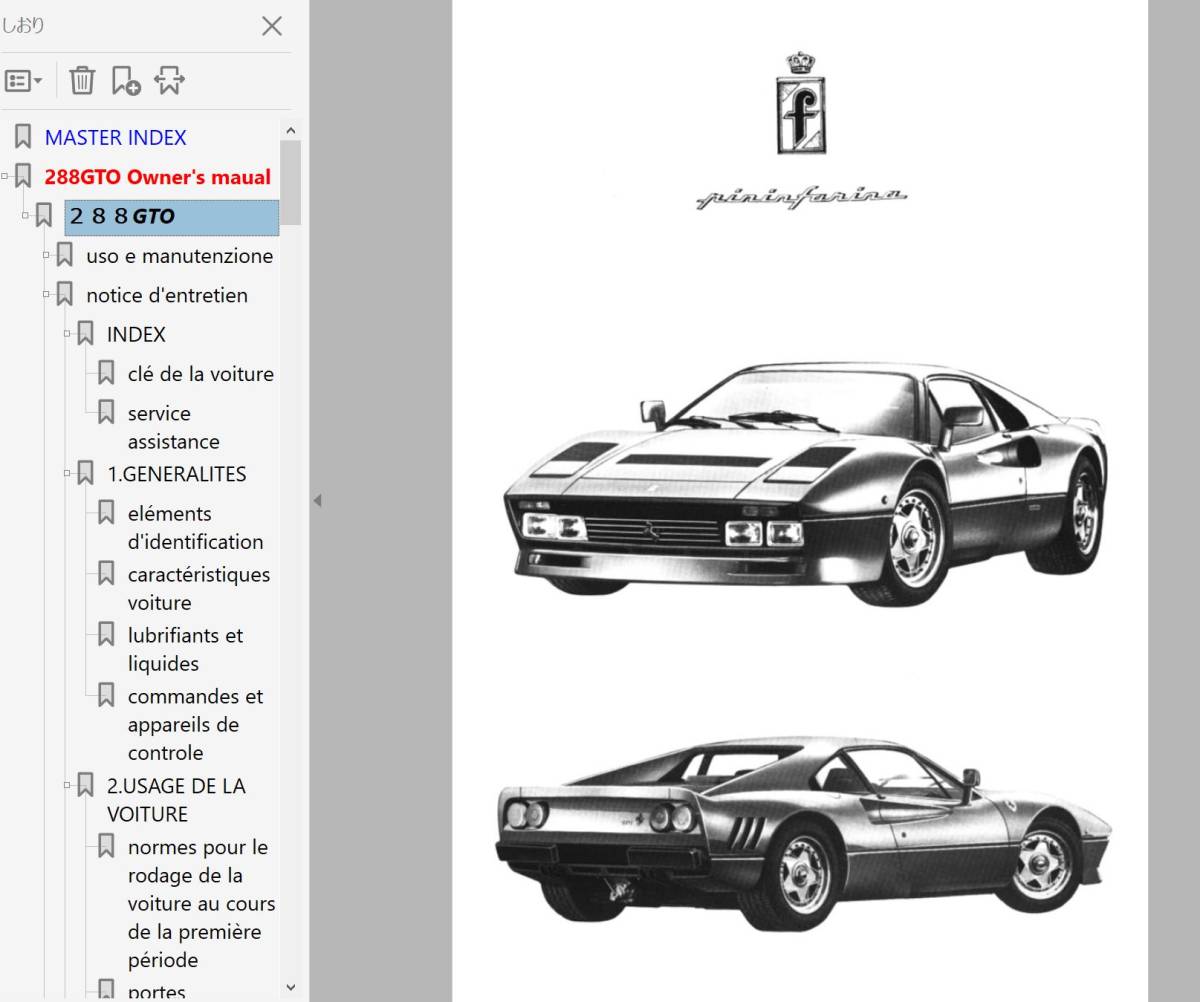Click the notice d'entretien bookmark icon
The width and height of the screenshot is (1200, 1002).
[x=65, y=294]
